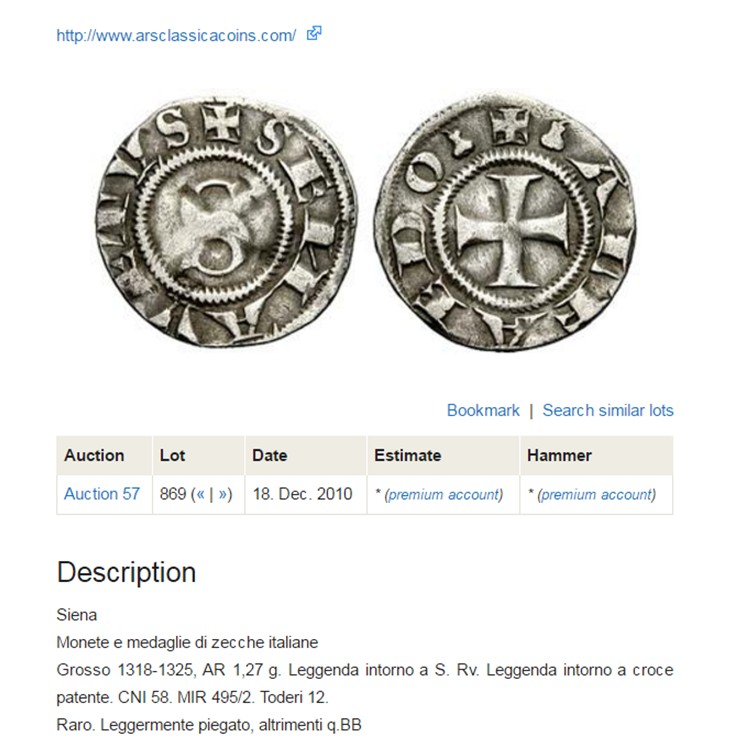Image resolution: width=732 pixels, height=747 pixels.
Task: Open Search similar lots link
Action: tap(608, 410)
